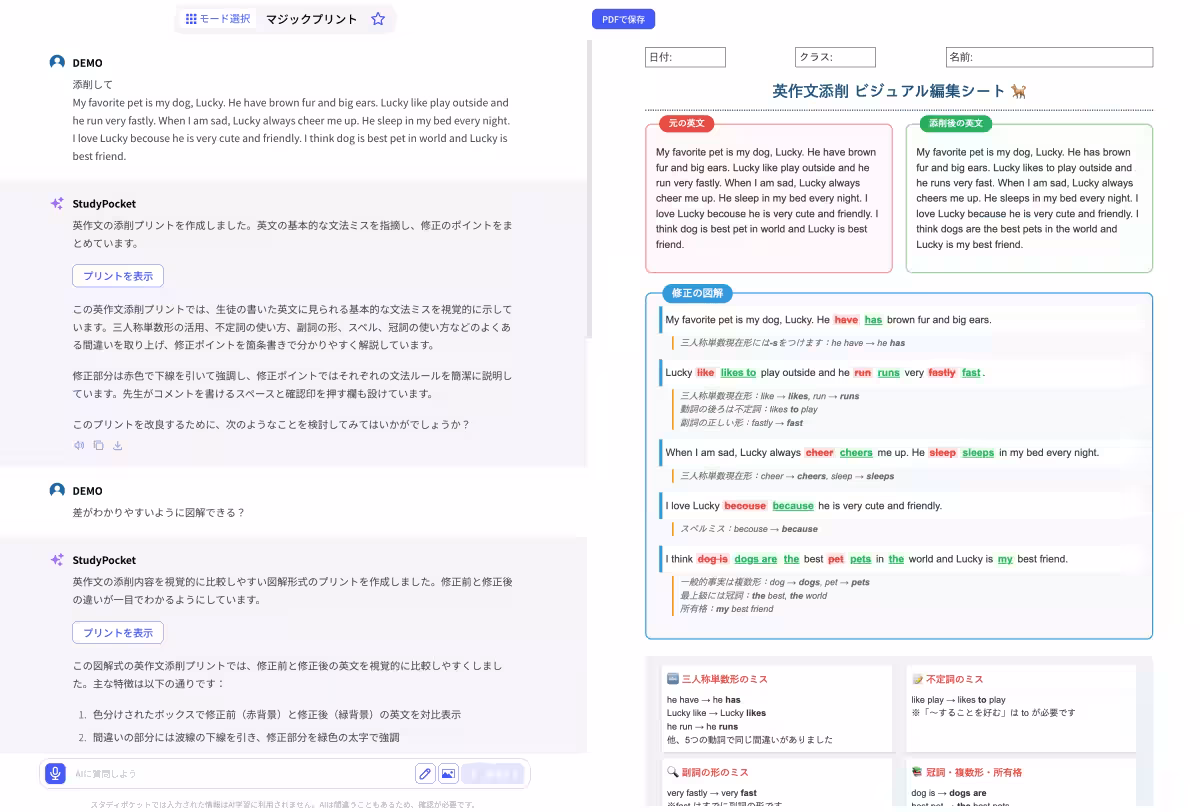Toggle the star favorite next to マジックプリント
This screenshot has height=812, width=1200.
pyautogui.click(x=377, y=18)
